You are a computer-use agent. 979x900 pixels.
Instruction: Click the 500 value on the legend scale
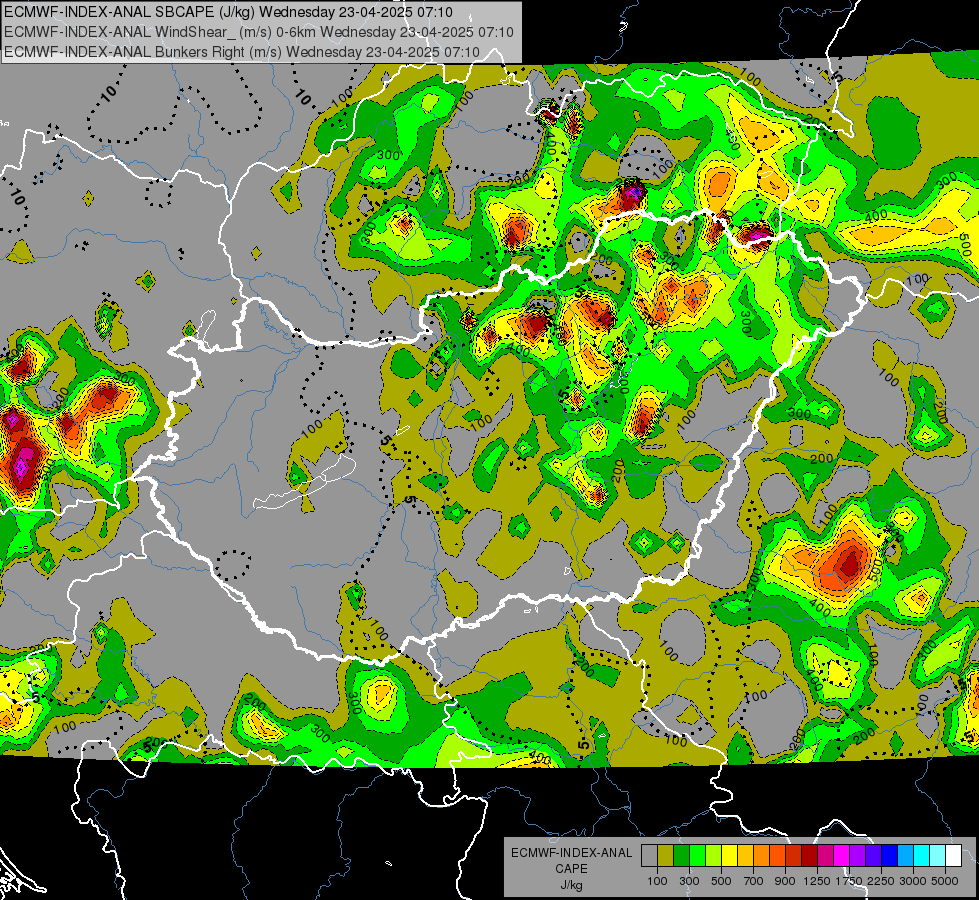coord(721,881)
